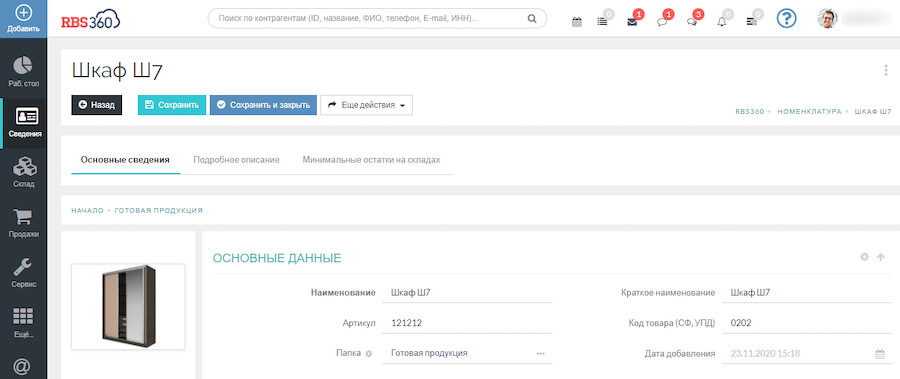Follow the Начало breadcrumb link

[87, 211]
